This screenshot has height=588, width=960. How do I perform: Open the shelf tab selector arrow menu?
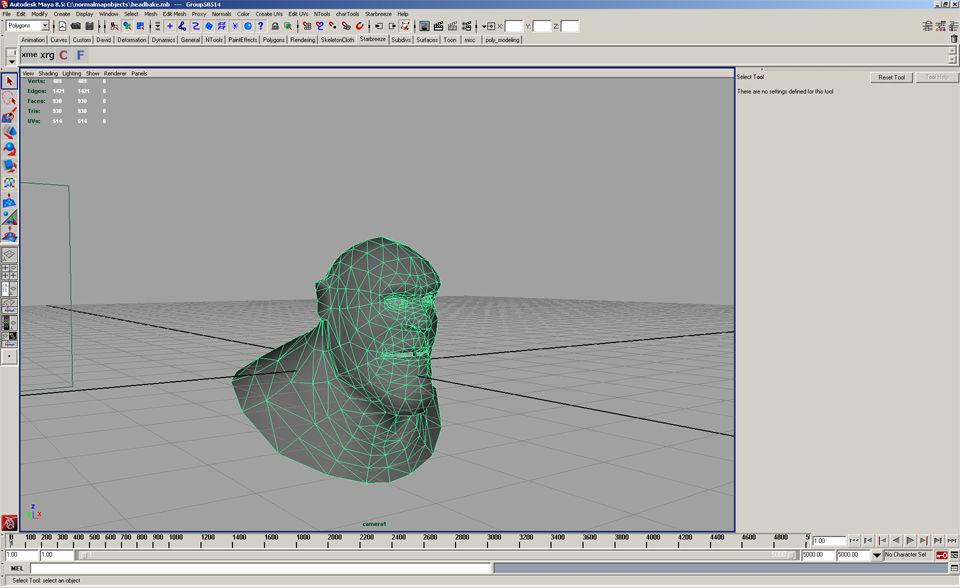12,61
